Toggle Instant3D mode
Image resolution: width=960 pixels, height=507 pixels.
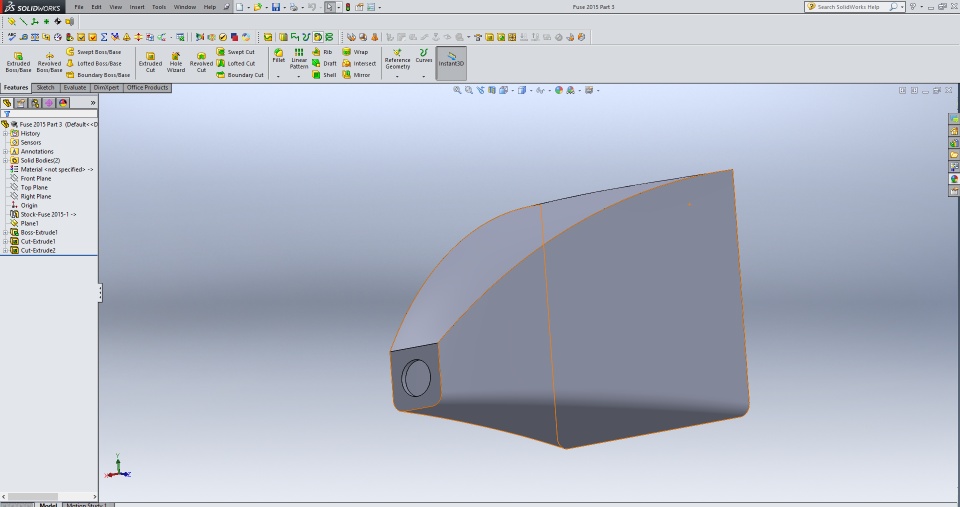pos(451,62)
